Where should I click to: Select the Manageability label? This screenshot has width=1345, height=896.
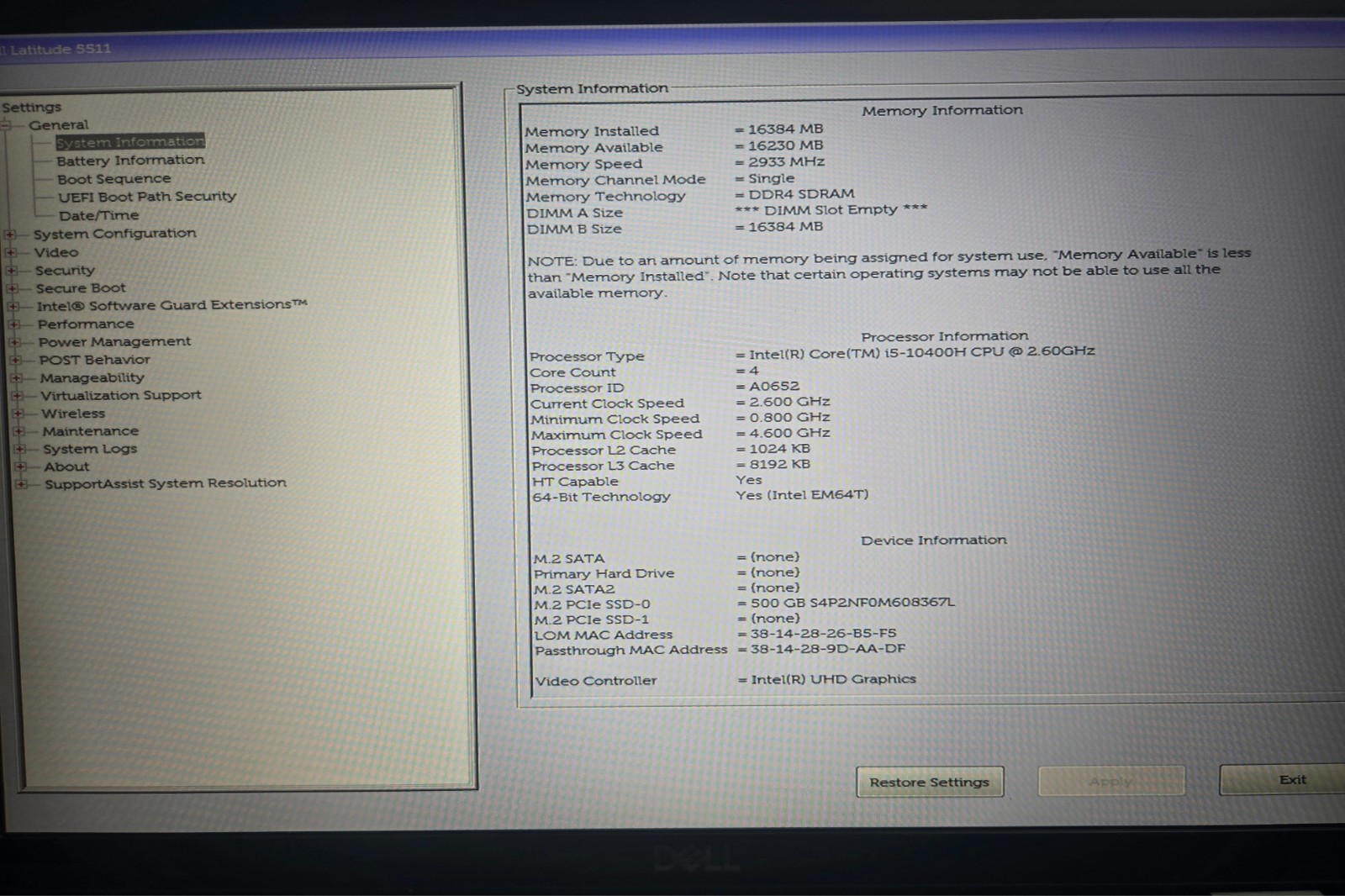[x=92, y=378]
